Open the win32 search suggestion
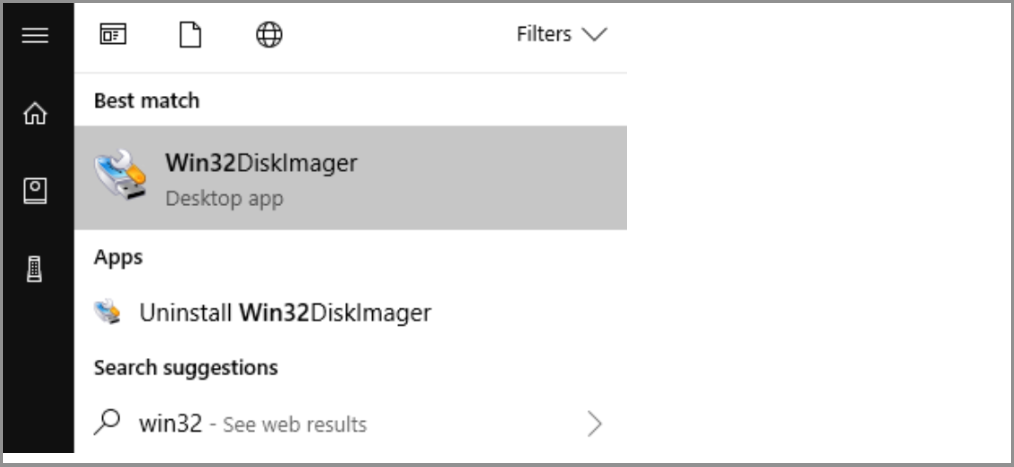1014x467 pixels. point(170,424)
